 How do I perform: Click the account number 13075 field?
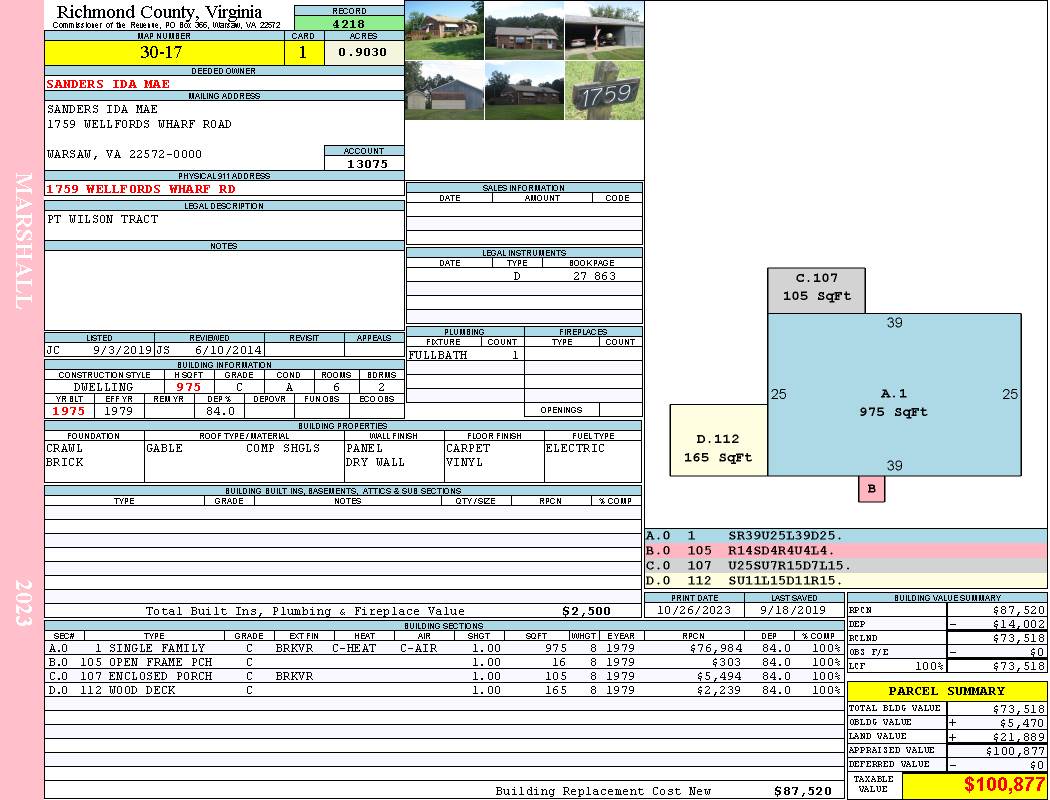[365, 163]
